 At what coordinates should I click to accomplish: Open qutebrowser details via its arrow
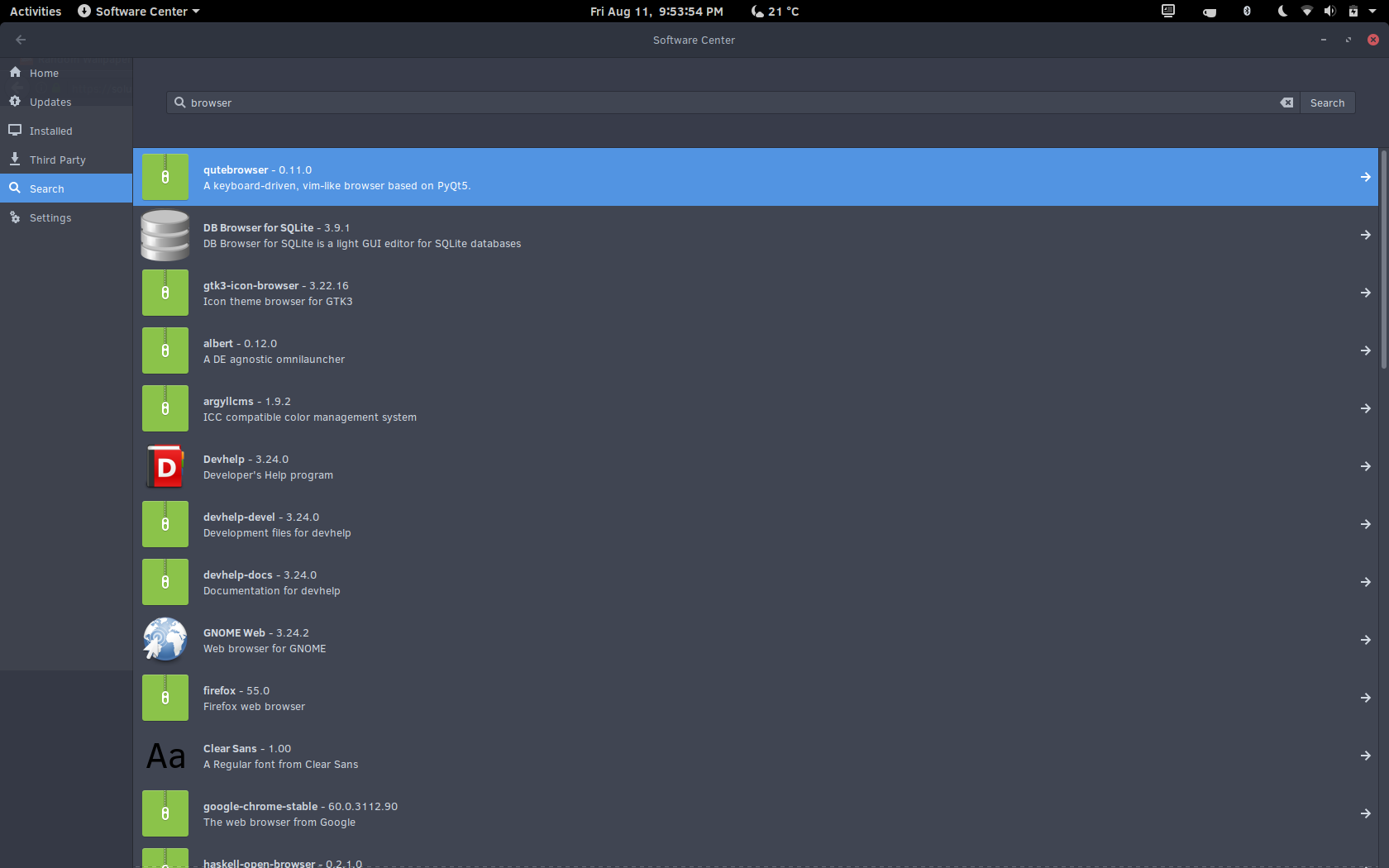[1365, 177]
